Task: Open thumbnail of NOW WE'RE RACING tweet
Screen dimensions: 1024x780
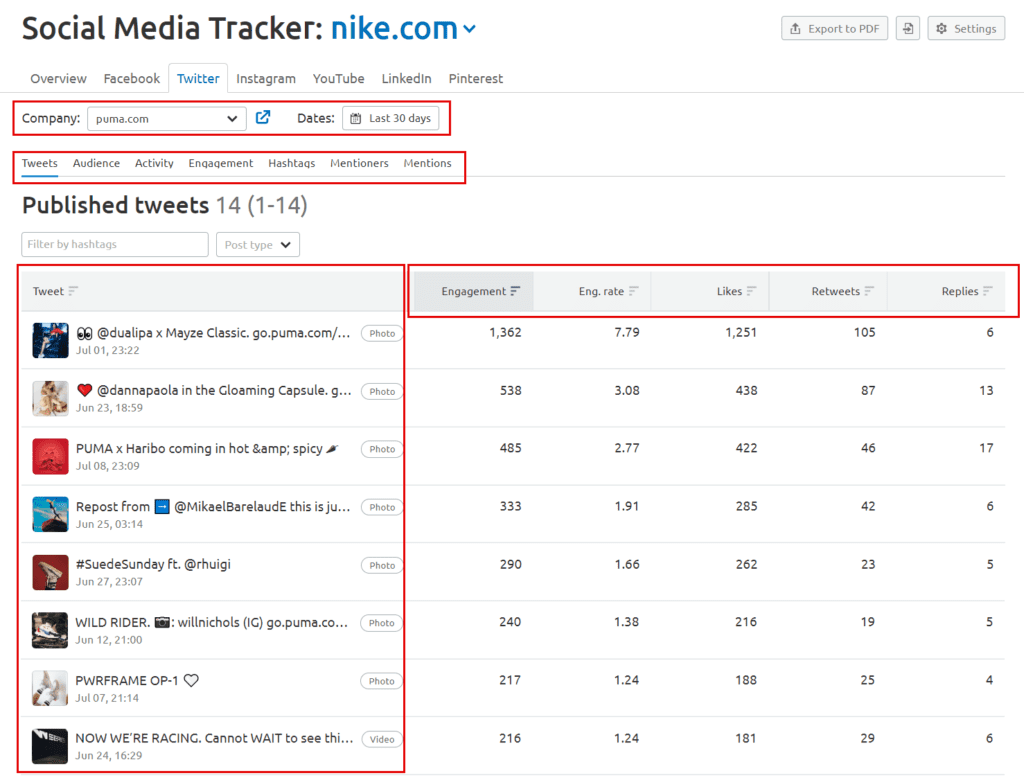Action: 50,745
